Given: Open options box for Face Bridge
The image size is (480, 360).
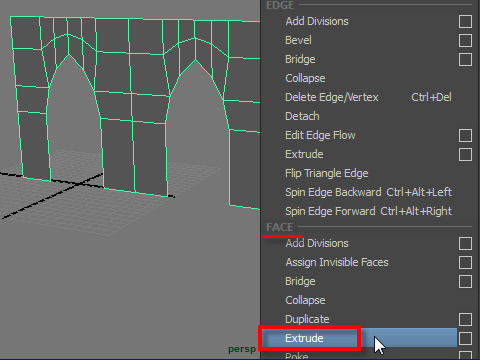Looking at the screenshot, I should 465,281.
